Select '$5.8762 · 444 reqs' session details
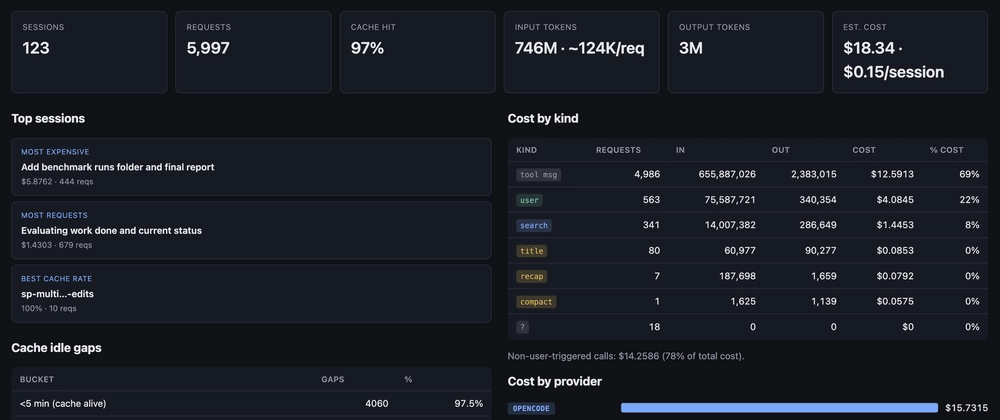Screen dimensions: 1000x420 (x=57, y=182)
